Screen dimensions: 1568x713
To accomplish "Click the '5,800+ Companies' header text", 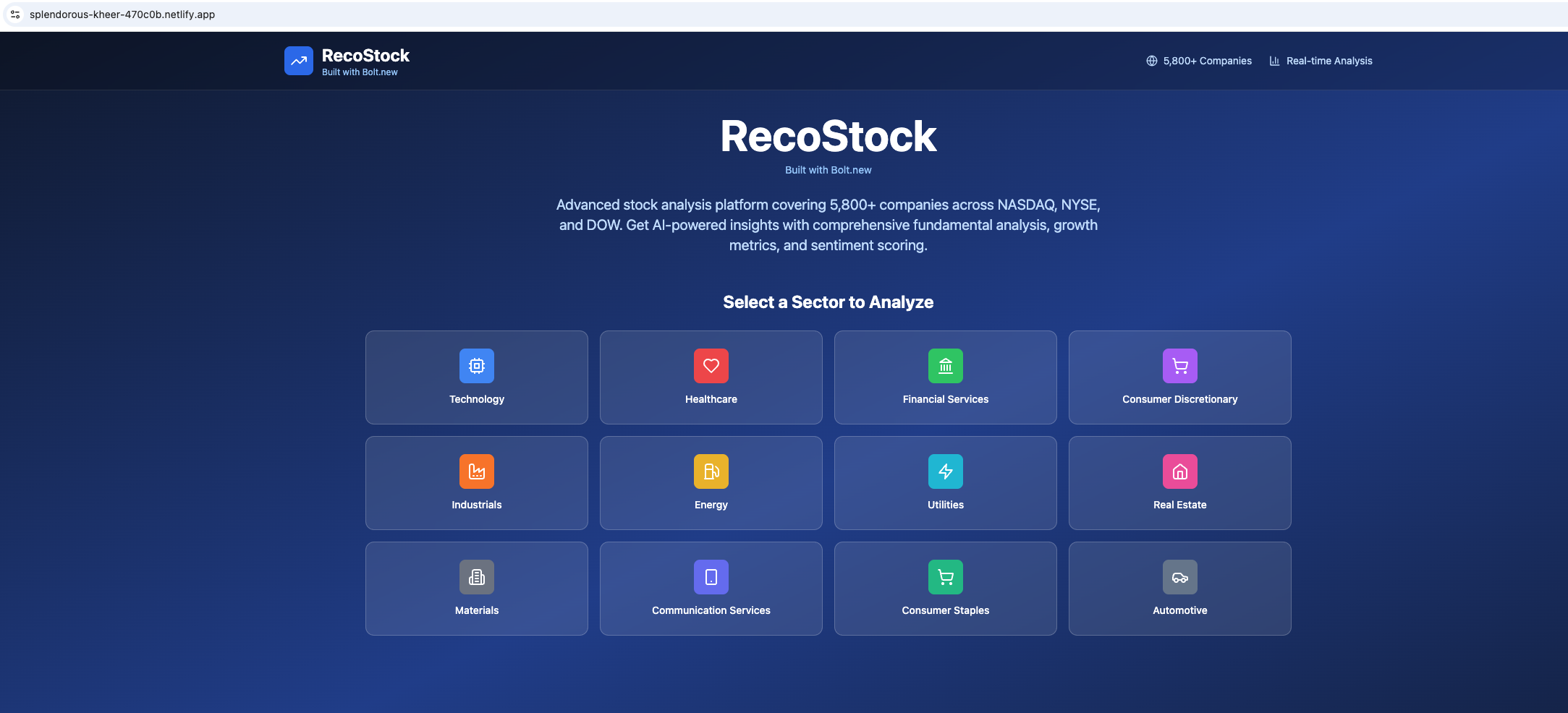I will point(1208,61).
